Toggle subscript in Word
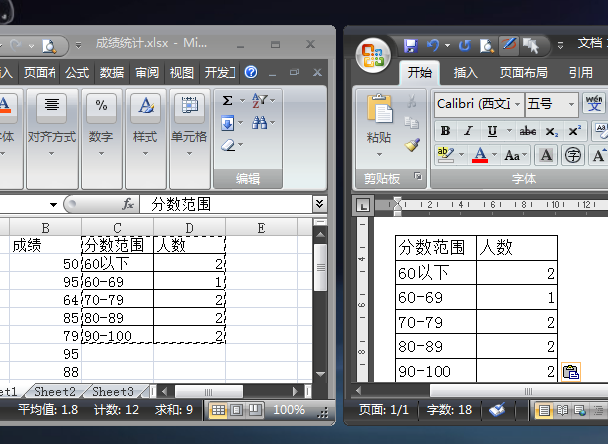Image resolution: width=608 pixels, height=444 pixels. (x=551, y=131)
